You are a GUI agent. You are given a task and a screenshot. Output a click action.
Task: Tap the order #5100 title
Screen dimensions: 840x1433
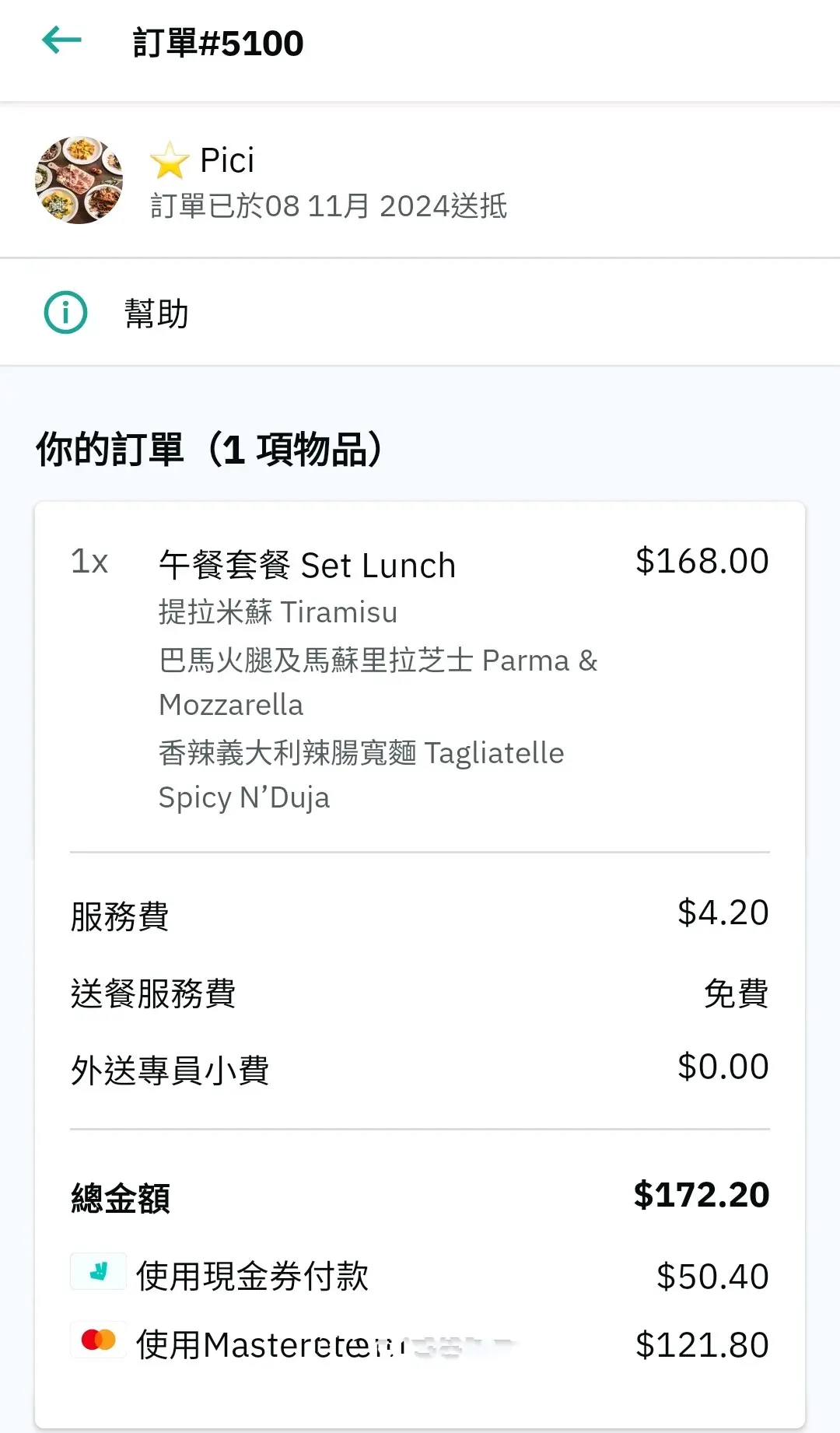point(218,43)
